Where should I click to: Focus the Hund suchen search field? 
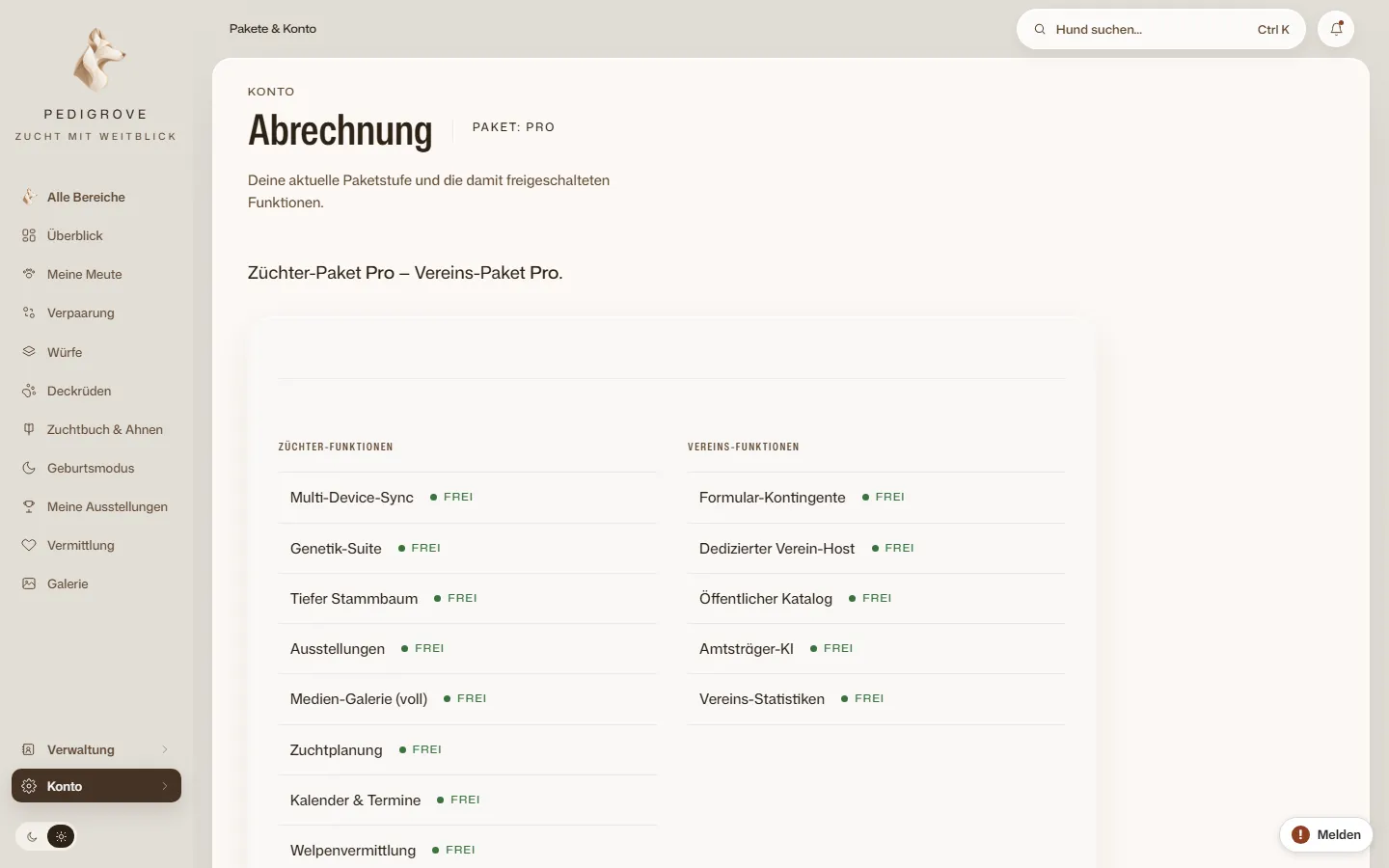tap(1161, 29)
